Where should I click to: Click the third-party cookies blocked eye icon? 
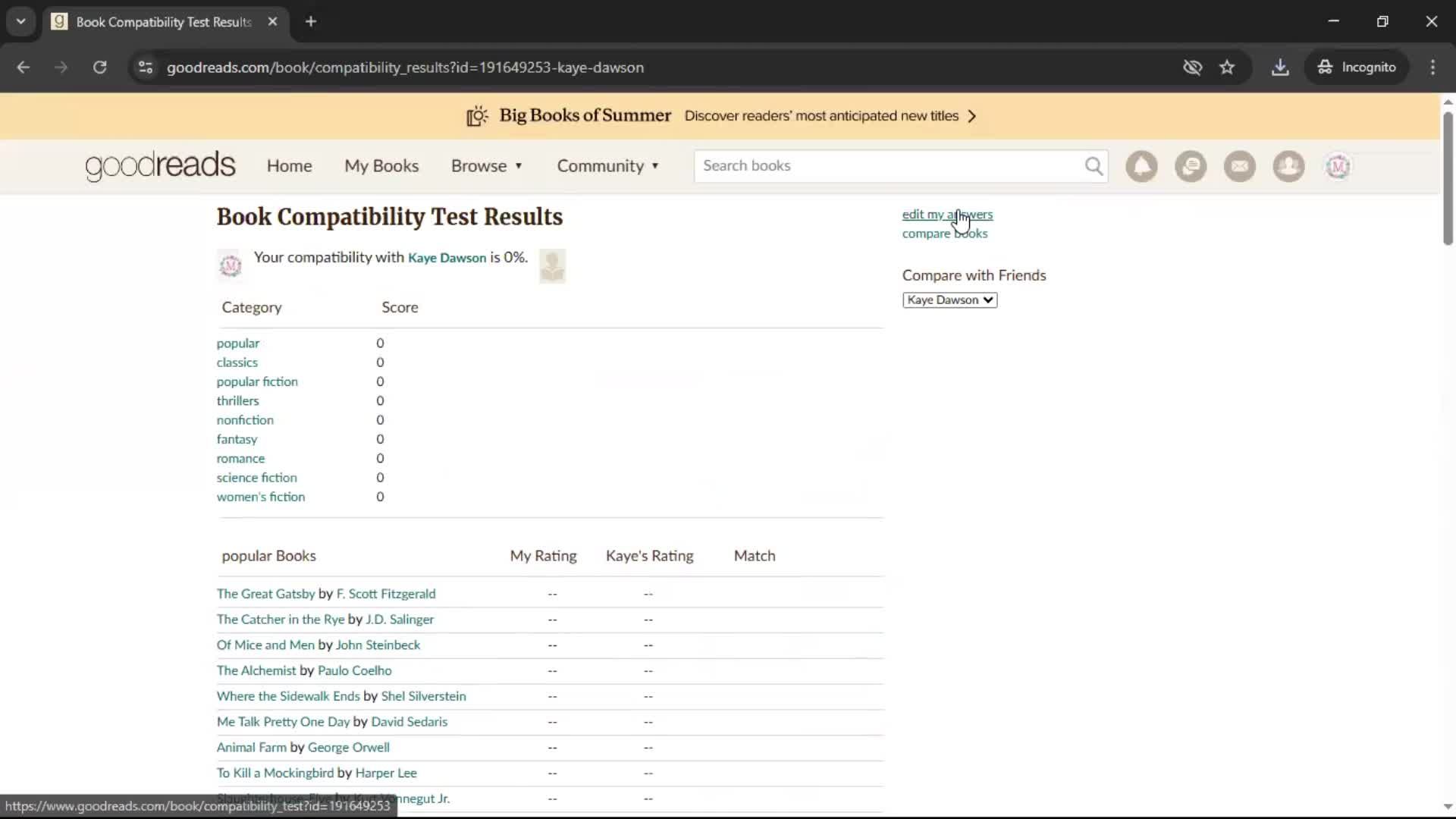(1192, 67)
